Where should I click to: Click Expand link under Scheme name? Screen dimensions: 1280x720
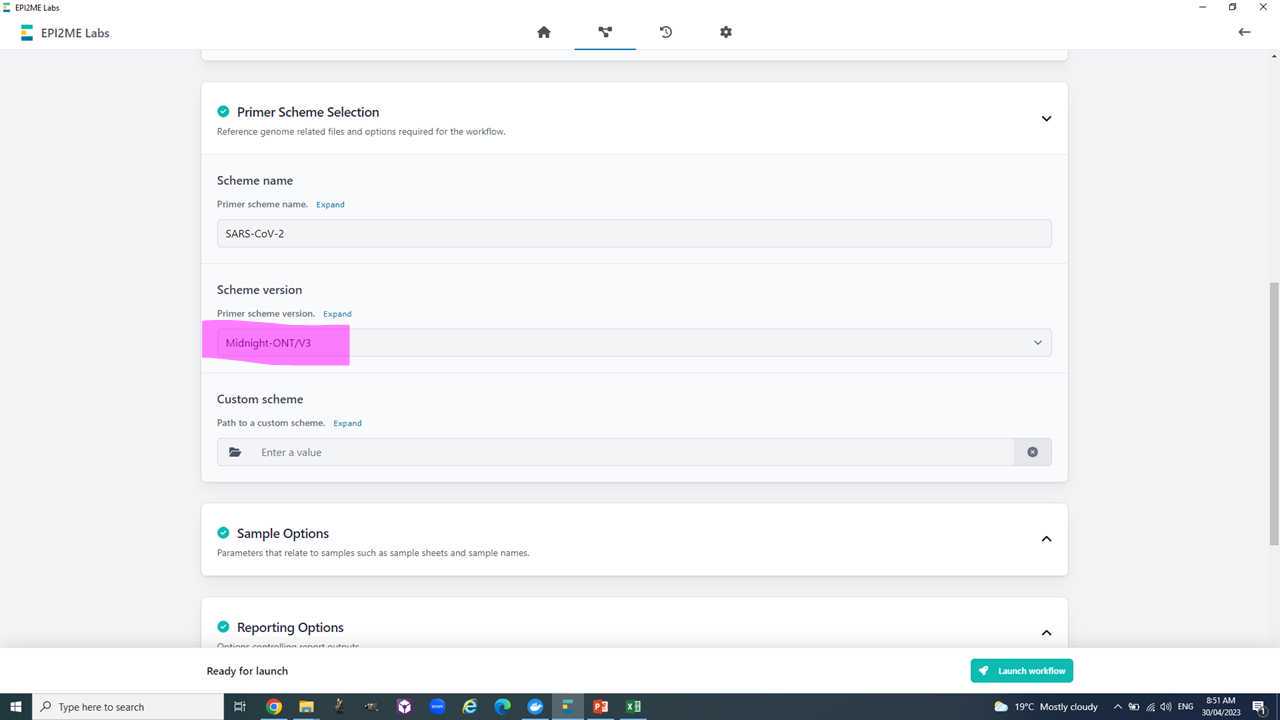[x=330, y=204]
